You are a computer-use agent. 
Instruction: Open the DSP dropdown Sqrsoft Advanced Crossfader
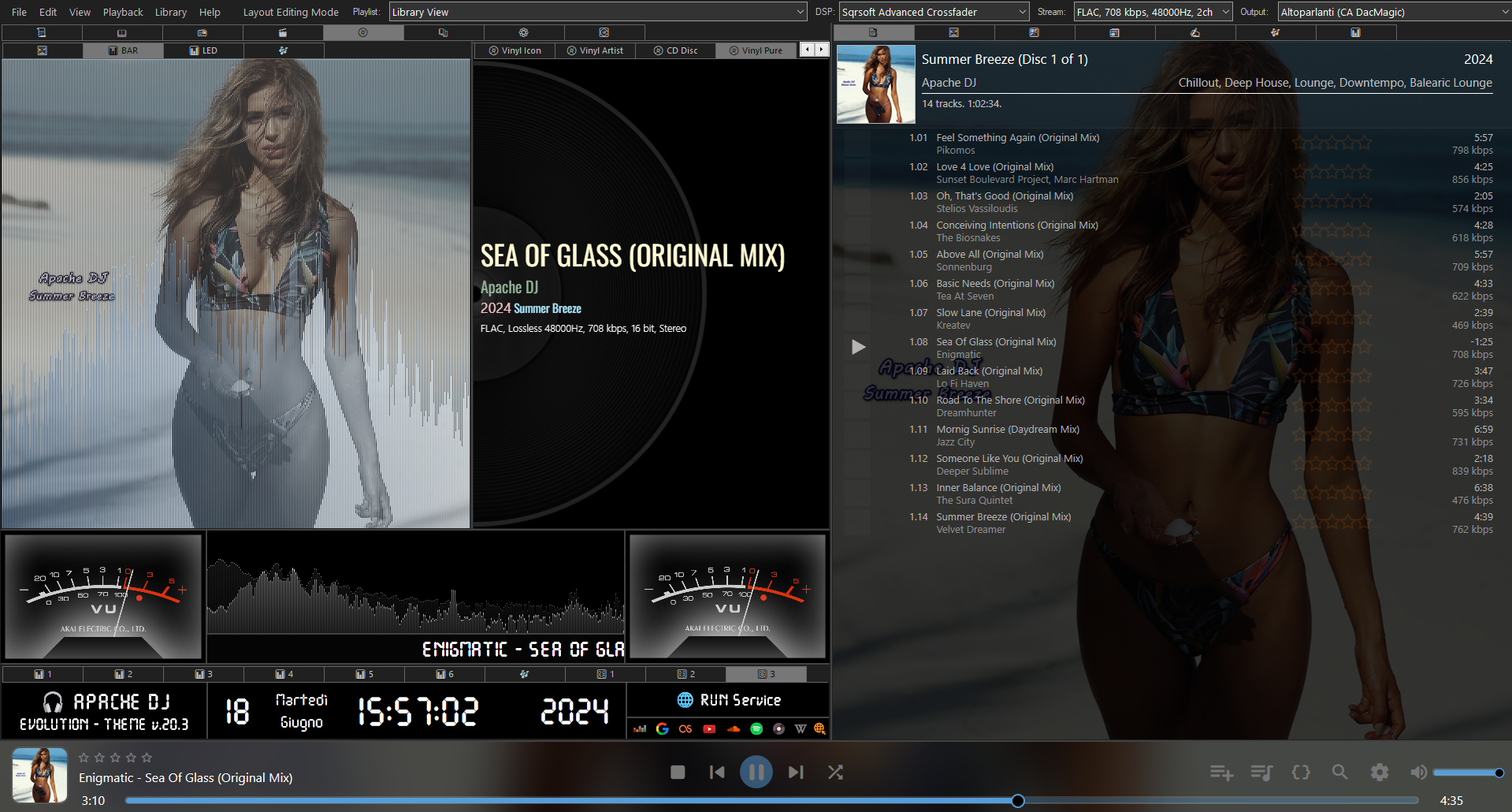tap(934, 12)
